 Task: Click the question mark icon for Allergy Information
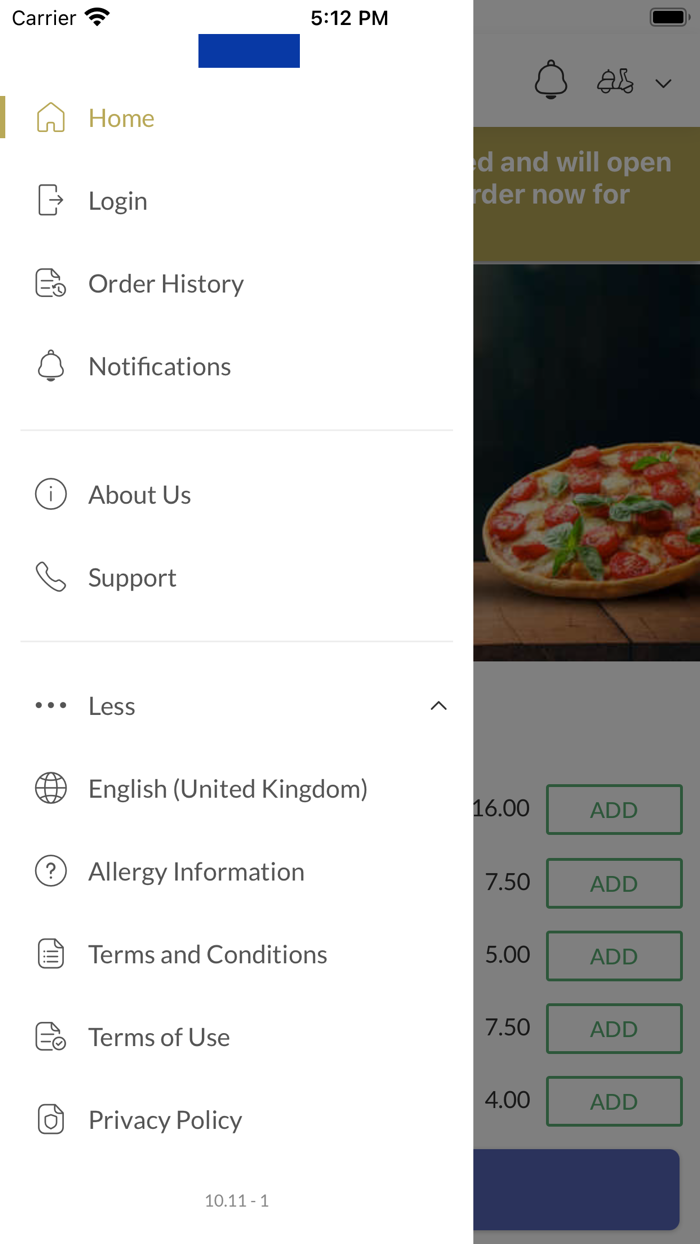tap(50, 871)
